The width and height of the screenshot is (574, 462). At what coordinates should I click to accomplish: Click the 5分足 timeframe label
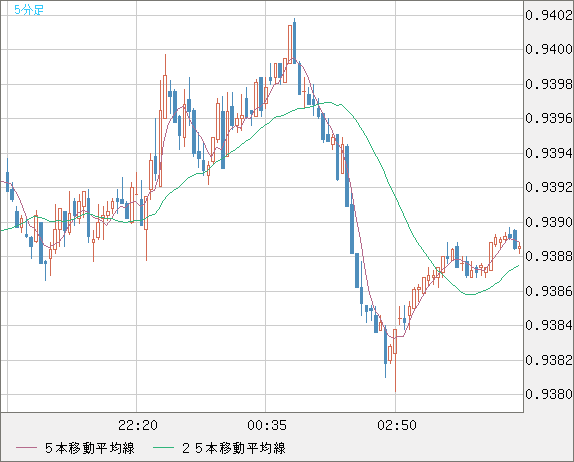coord(29,10)
